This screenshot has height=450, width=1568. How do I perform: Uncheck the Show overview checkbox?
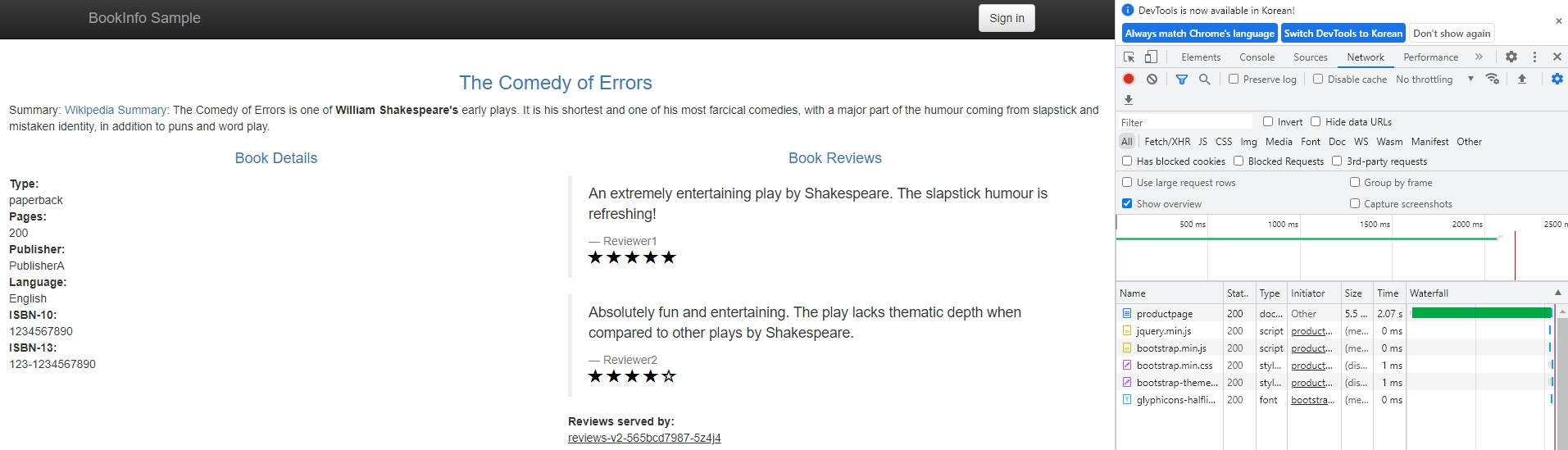click(x=1127, y=203)
